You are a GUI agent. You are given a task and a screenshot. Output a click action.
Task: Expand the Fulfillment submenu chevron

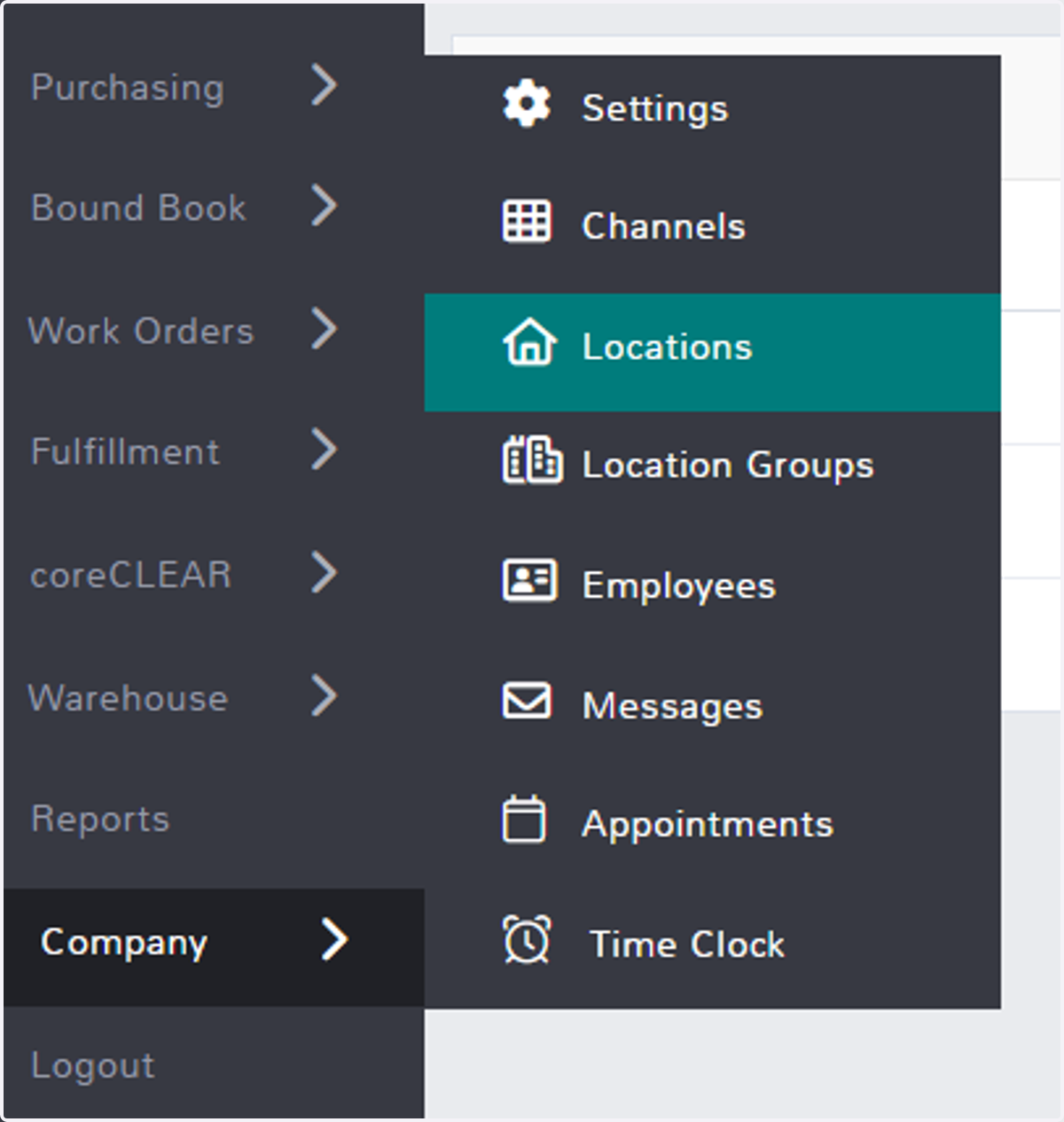pyautogui.click(x=325, y=449)
